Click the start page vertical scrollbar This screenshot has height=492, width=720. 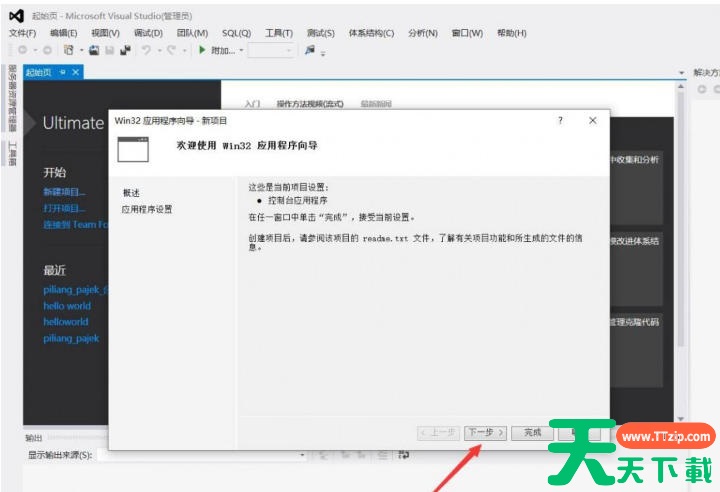(681, 218)
